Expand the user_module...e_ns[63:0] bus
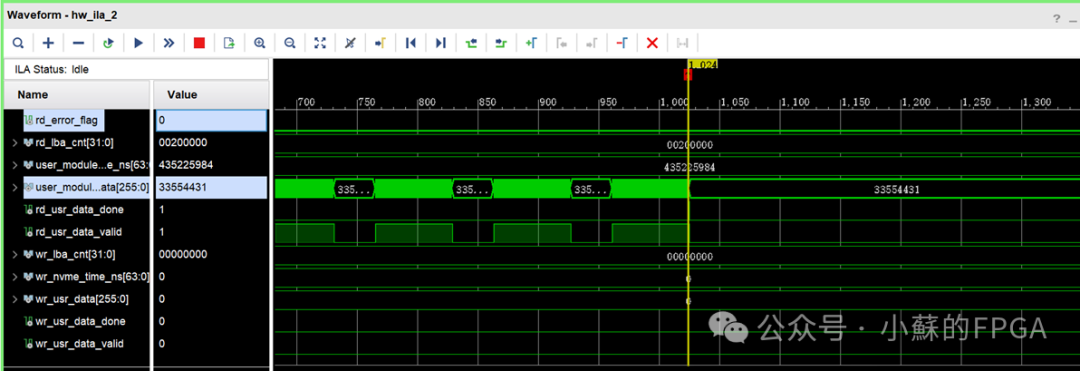 pos(14,165)
